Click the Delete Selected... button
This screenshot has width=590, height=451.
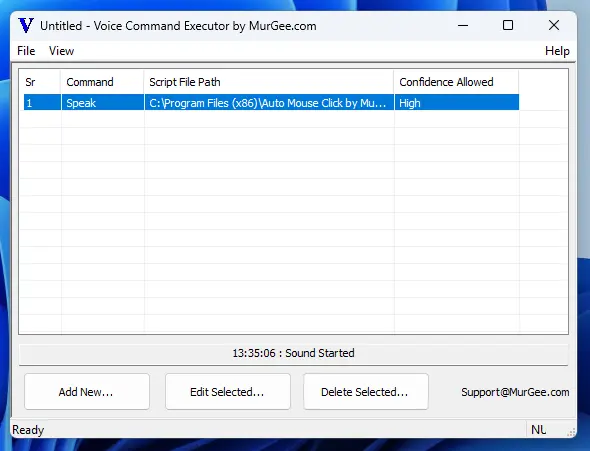(x=366, y=392)
